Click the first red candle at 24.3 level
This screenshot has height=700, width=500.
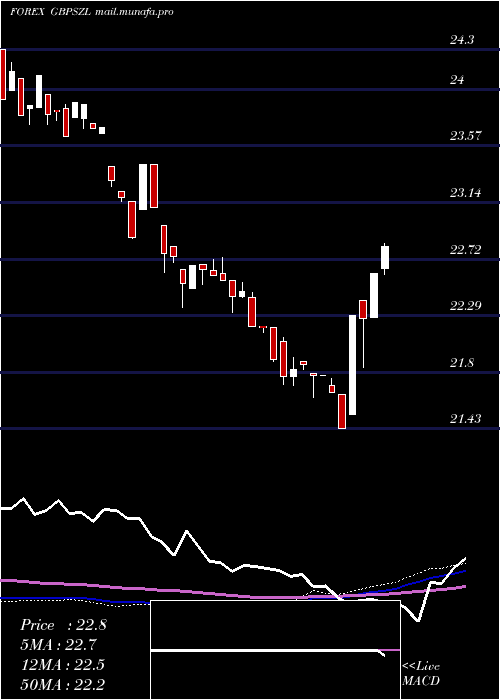coord(3,74)
